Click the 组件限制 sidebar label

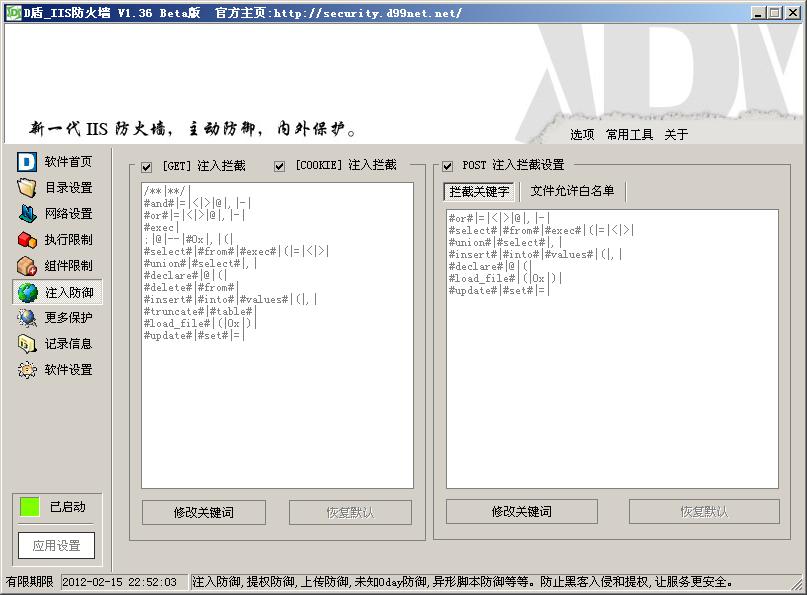68,266
